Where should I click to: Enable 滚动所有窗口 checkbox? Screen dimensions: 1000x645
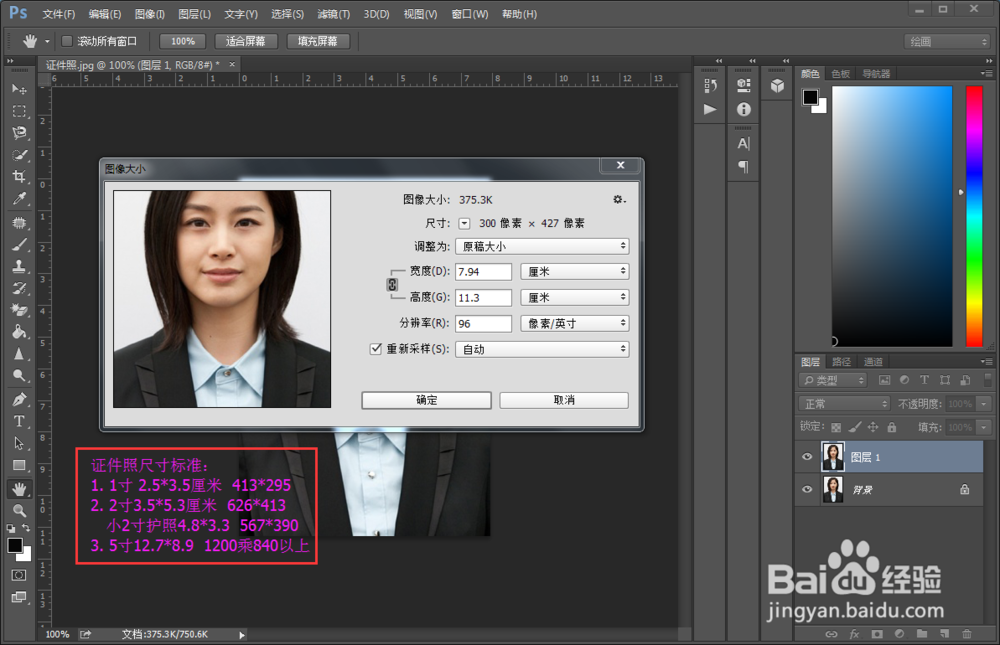pyautogui.click(x=66, y=41)
